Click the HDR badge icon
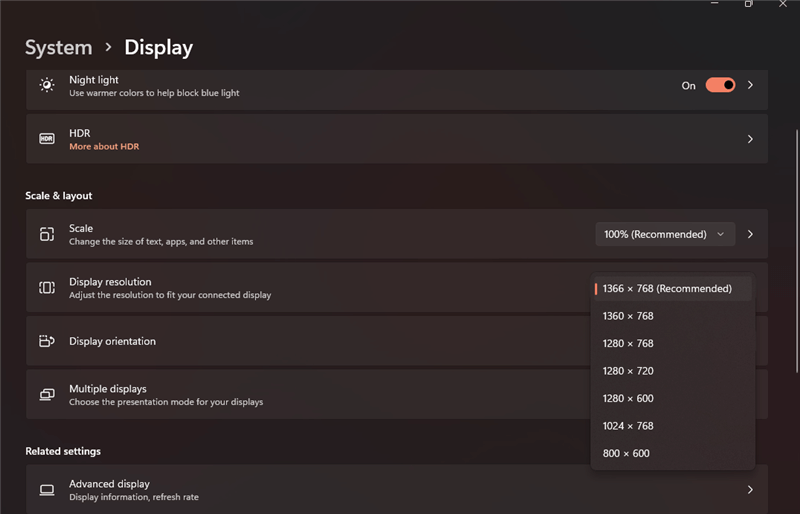Viewport: 800px width, 514px height. (47, 139)
